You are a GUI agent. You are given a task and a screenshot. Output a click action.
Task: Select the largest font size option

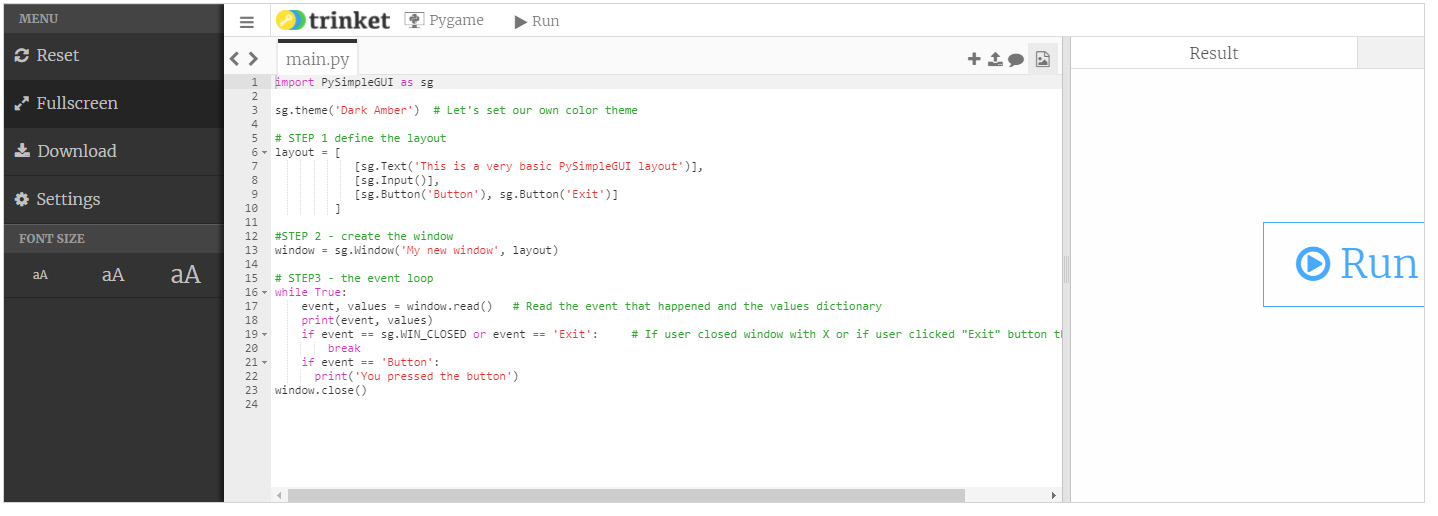[185, 275]
